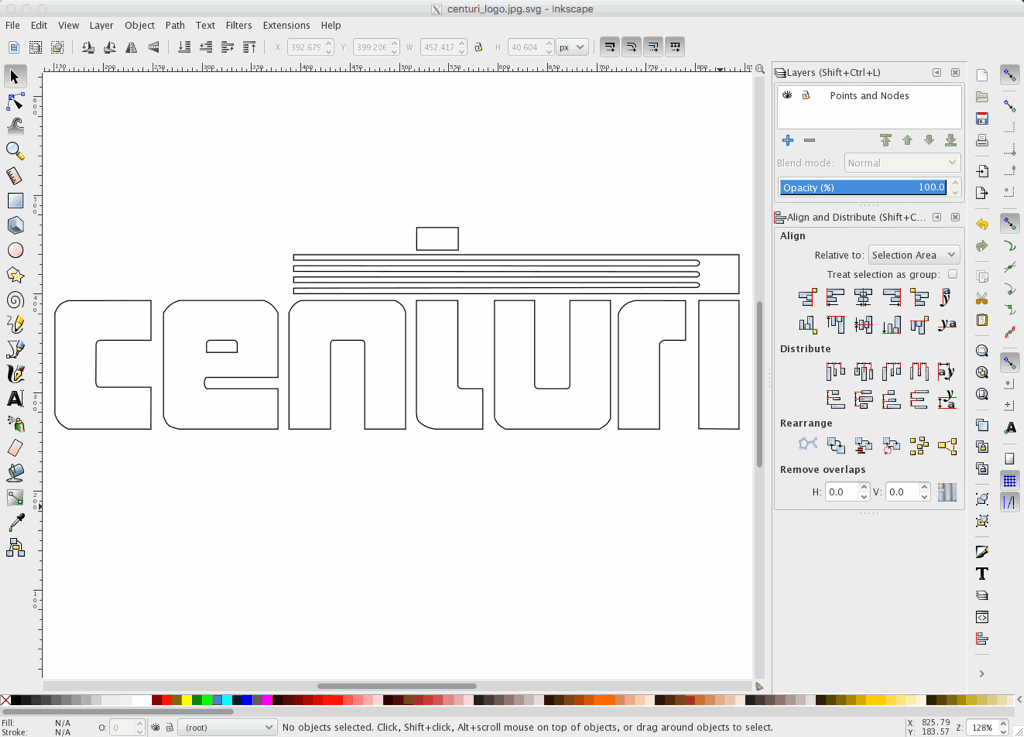The image size is (1024, 737).
Task: Toggle move patterns with objects button
Action: (675, 47)
